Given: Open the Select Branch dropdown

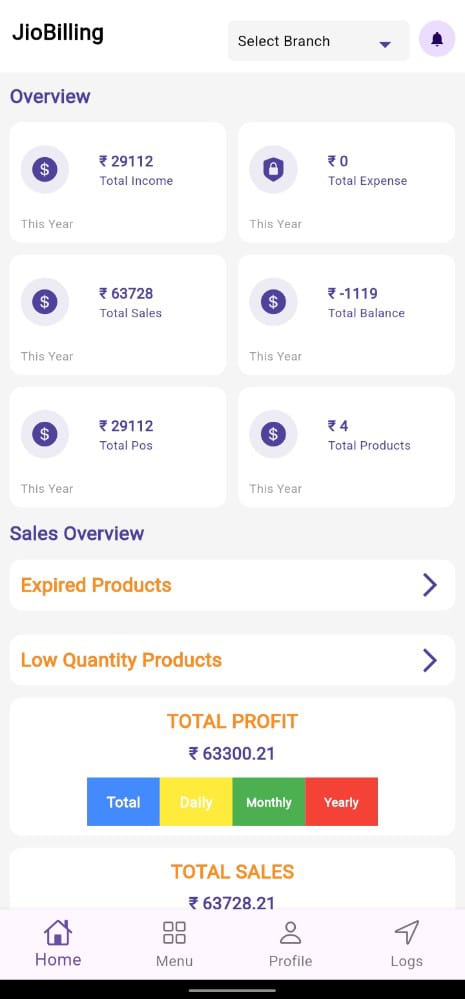Looking at the screenshot, I should 318,41.
